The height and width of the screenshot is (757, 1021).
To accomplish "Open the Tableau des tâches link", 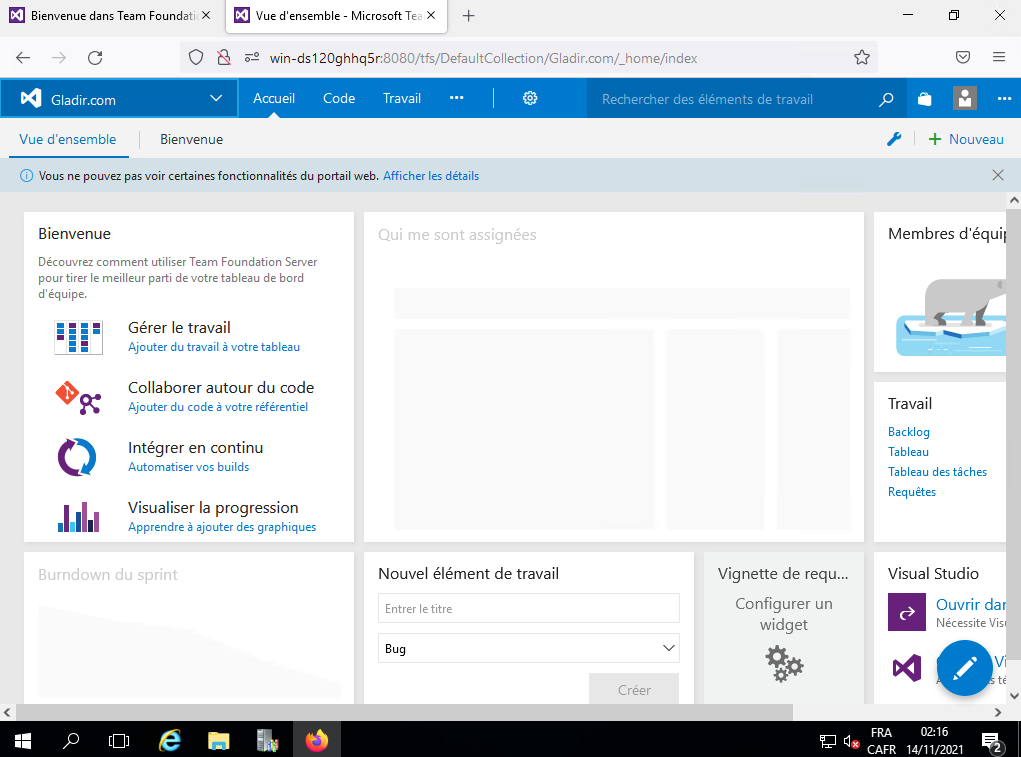I will (x=938, y=472).
